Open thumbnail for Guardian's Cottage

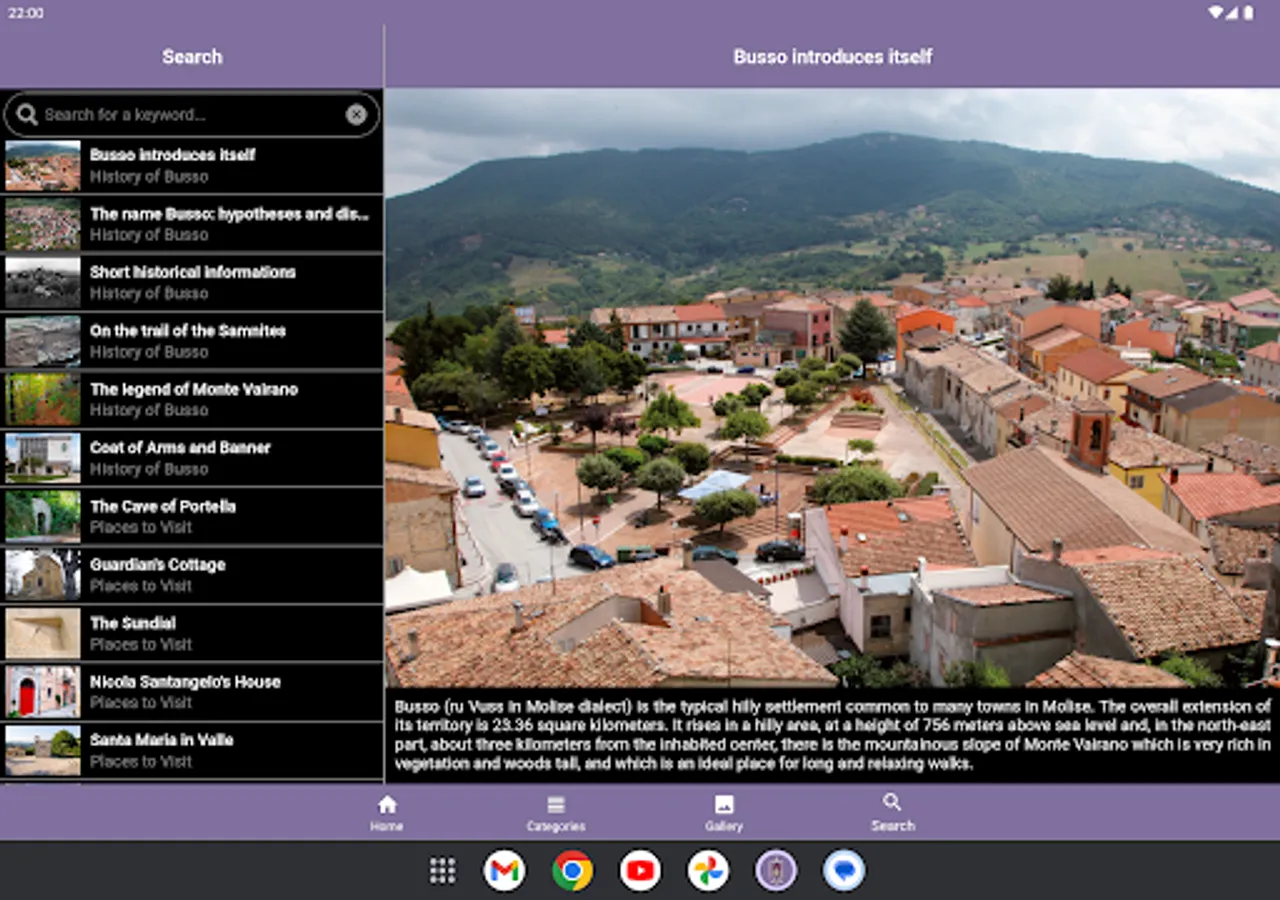pyautogui.click(x=42, y=575)
